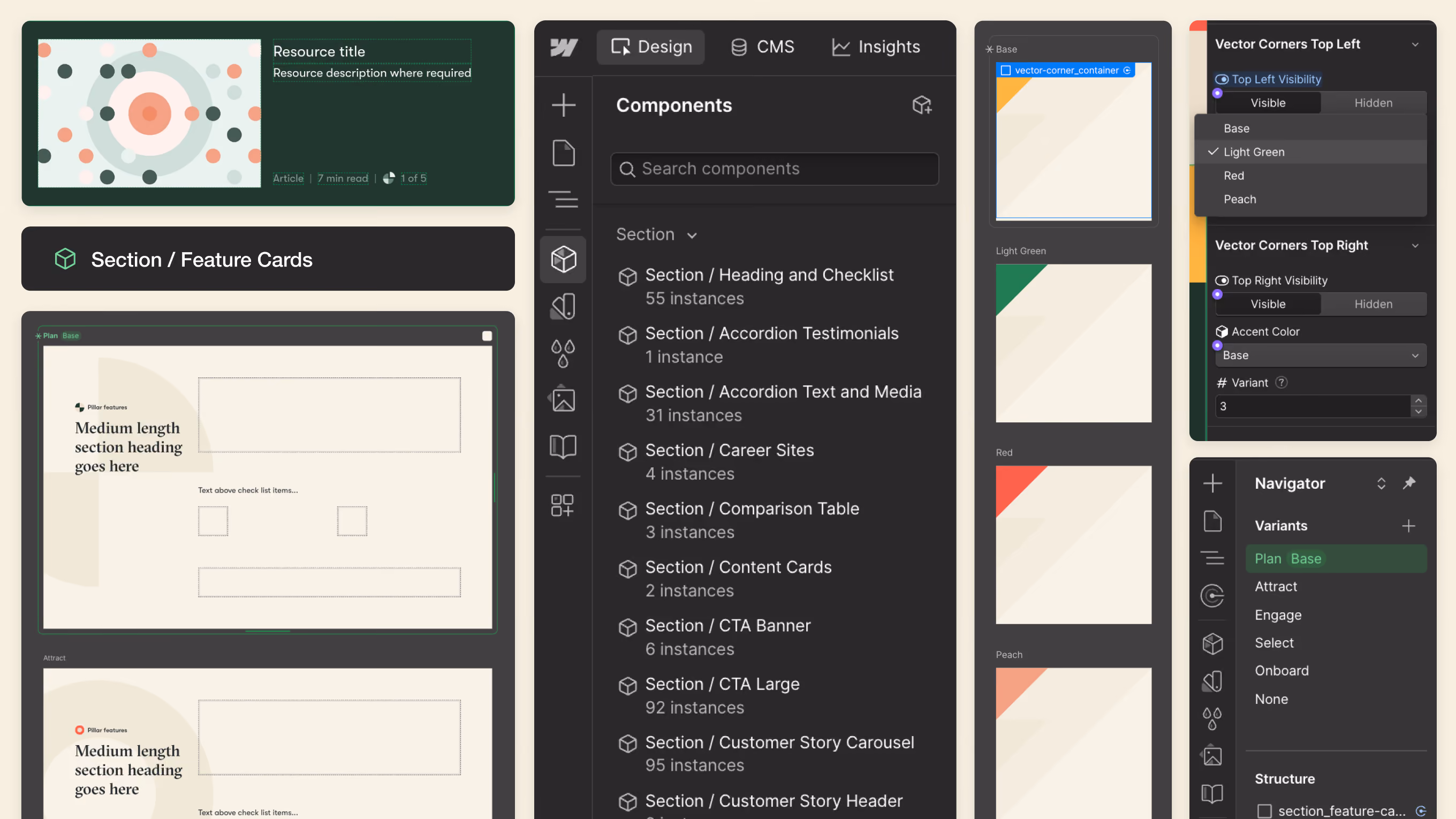Open the Navigator lines icon in Components sidebar
The height and width of the screenshot is (819, 1456).
coord(564,200)
